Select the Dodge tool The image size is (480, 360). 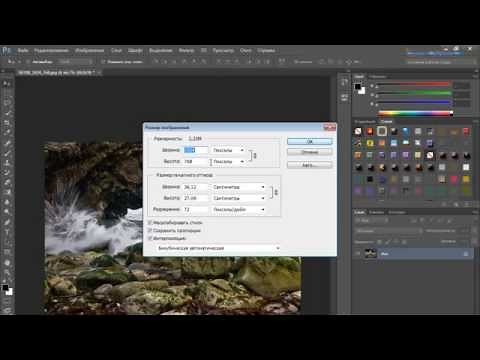(7, 212)
